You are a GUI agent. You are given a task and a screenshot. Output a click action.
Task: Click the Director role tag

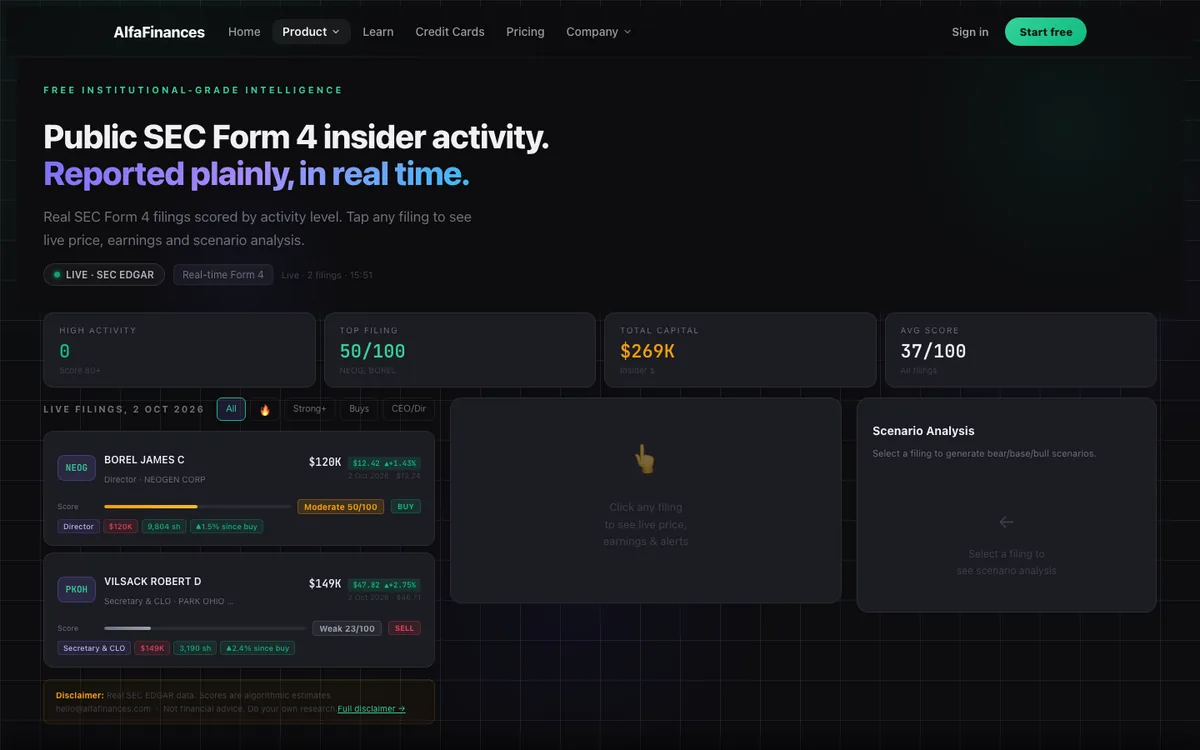point(79,526)
